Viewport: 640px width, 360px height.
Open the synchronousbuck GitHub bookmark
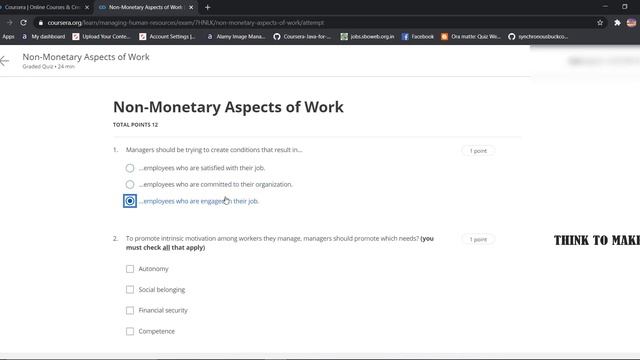click(538, 37)
